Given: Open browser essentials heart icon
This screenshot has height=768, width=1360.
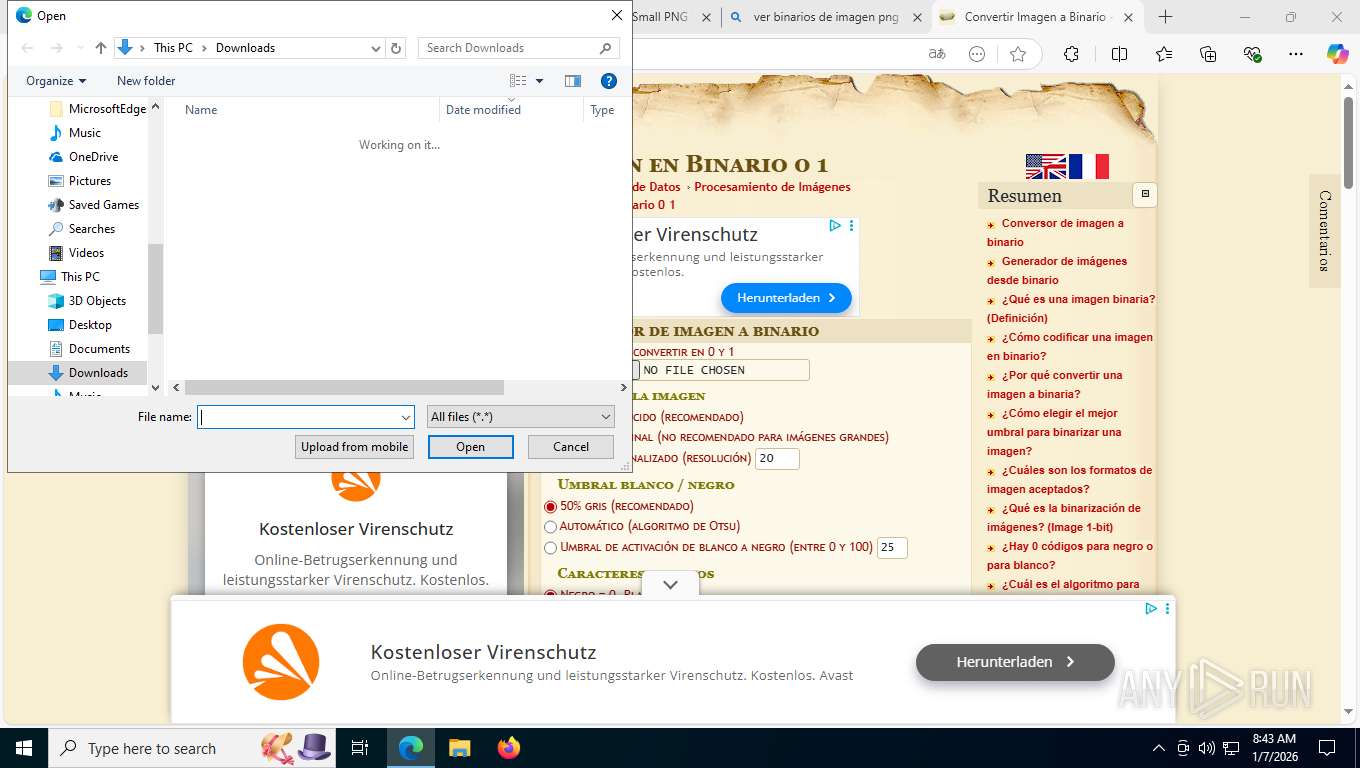Looking at the screenshot, I should [x=1252, y=54].
